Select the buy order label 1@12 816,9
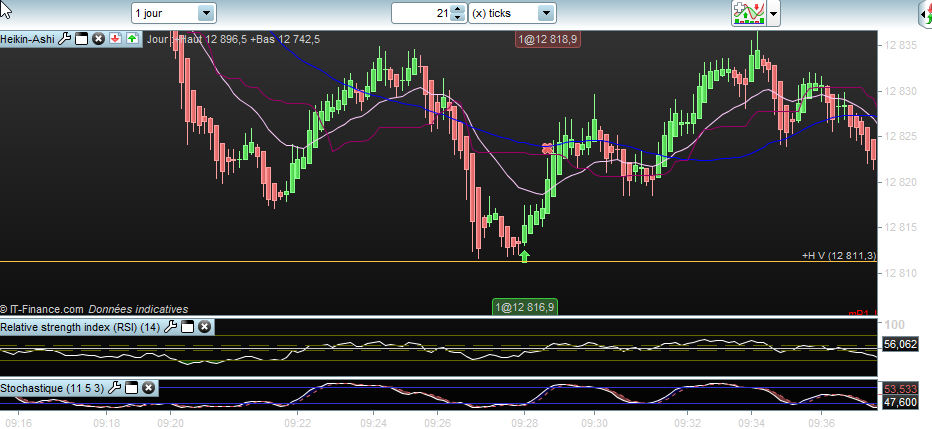This screenshot has width=932, height=429. [525, 307]
